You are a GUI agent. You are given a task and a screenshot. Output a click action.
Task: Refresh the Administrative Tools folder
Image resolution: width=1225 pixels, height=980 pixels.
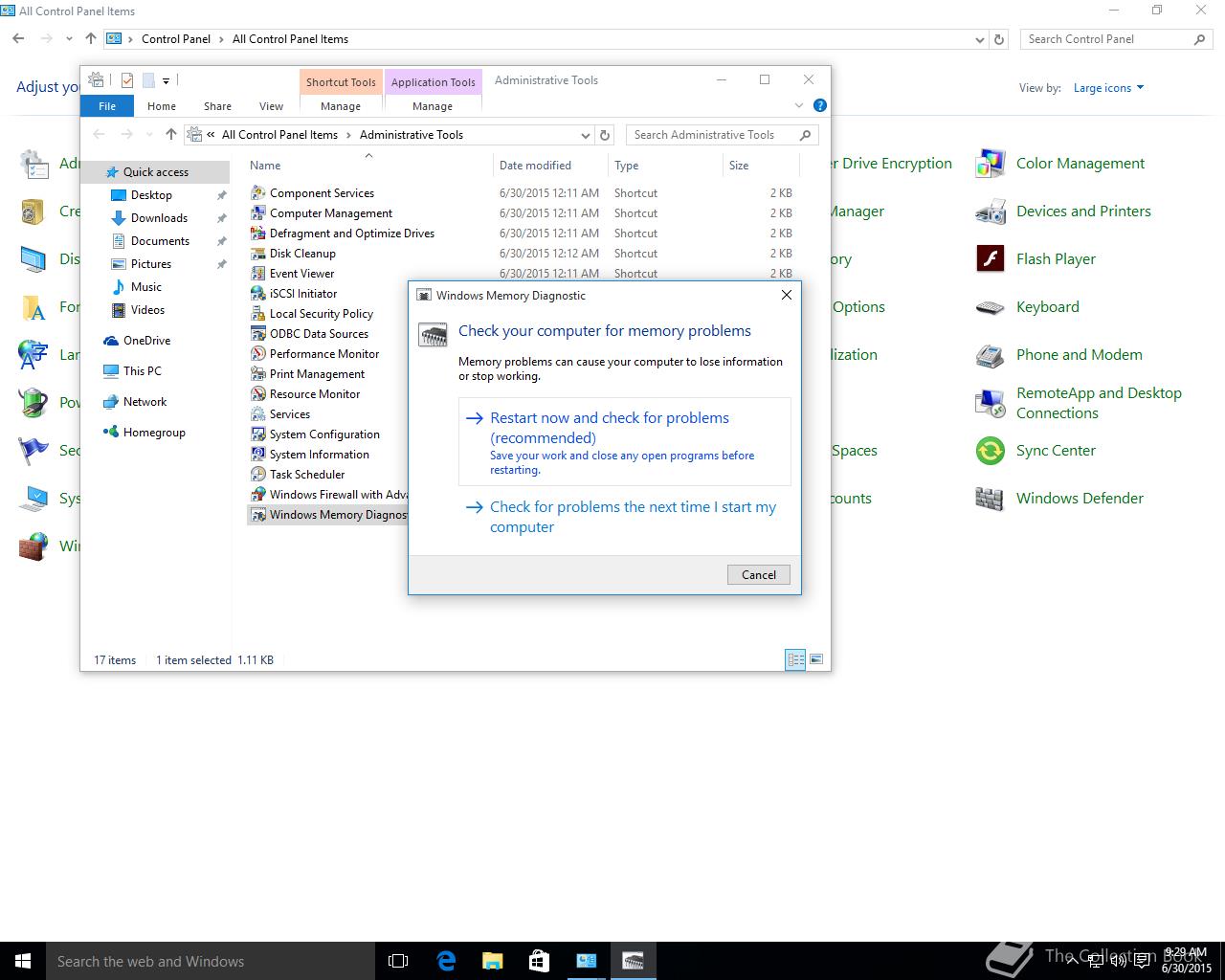pos(605,135)
